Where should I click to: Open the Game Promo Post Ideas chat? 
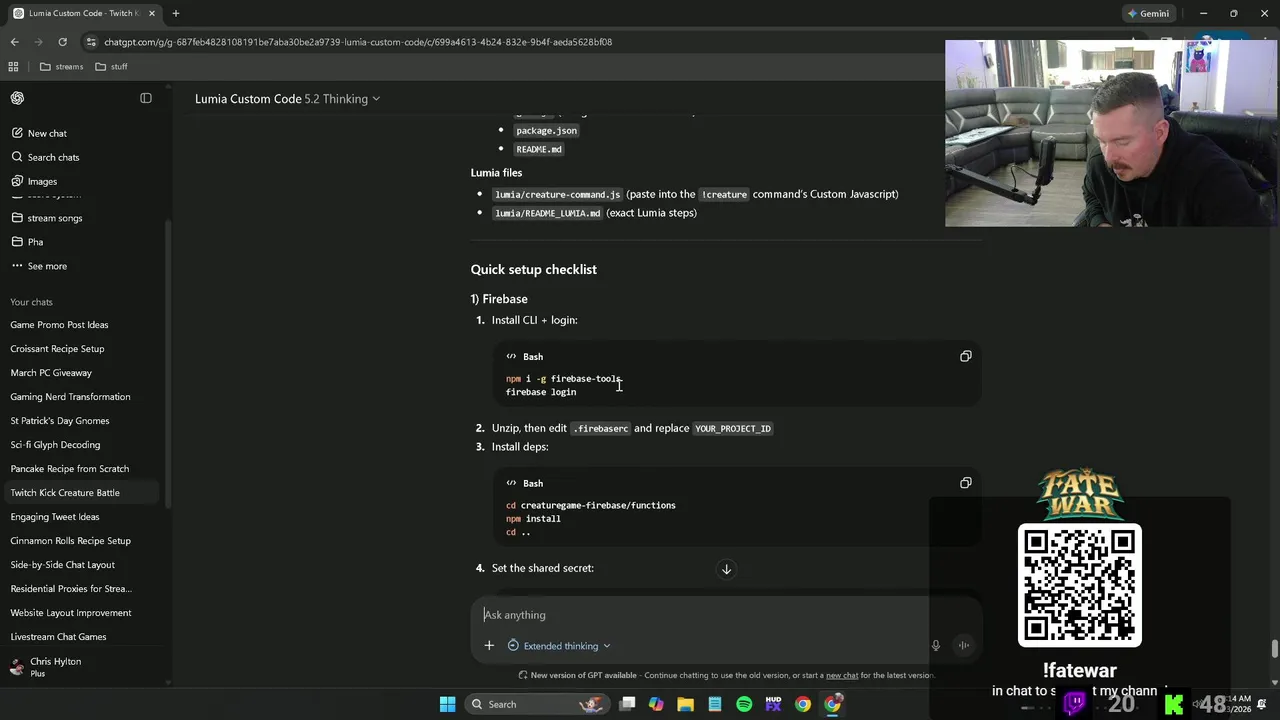coord(59,325)
